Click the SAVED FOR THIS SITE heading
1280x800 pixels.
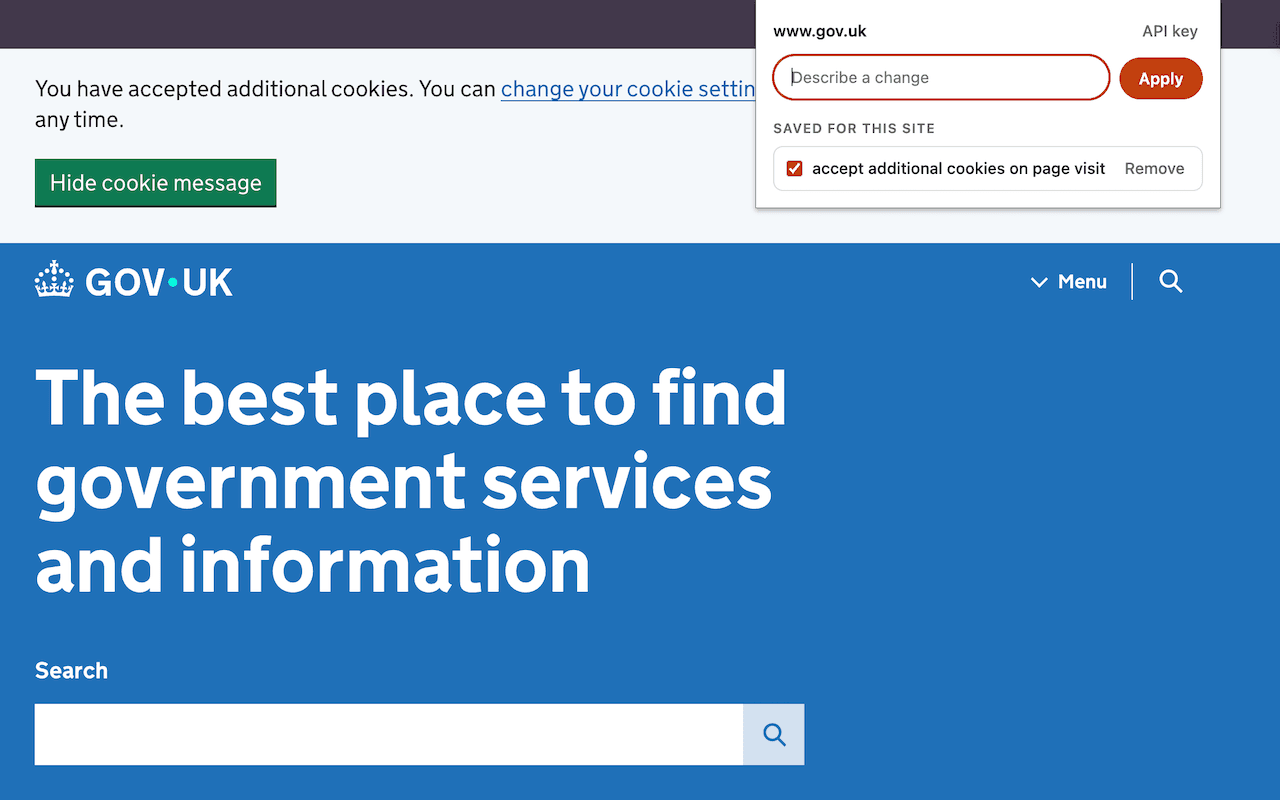point(854,128)
